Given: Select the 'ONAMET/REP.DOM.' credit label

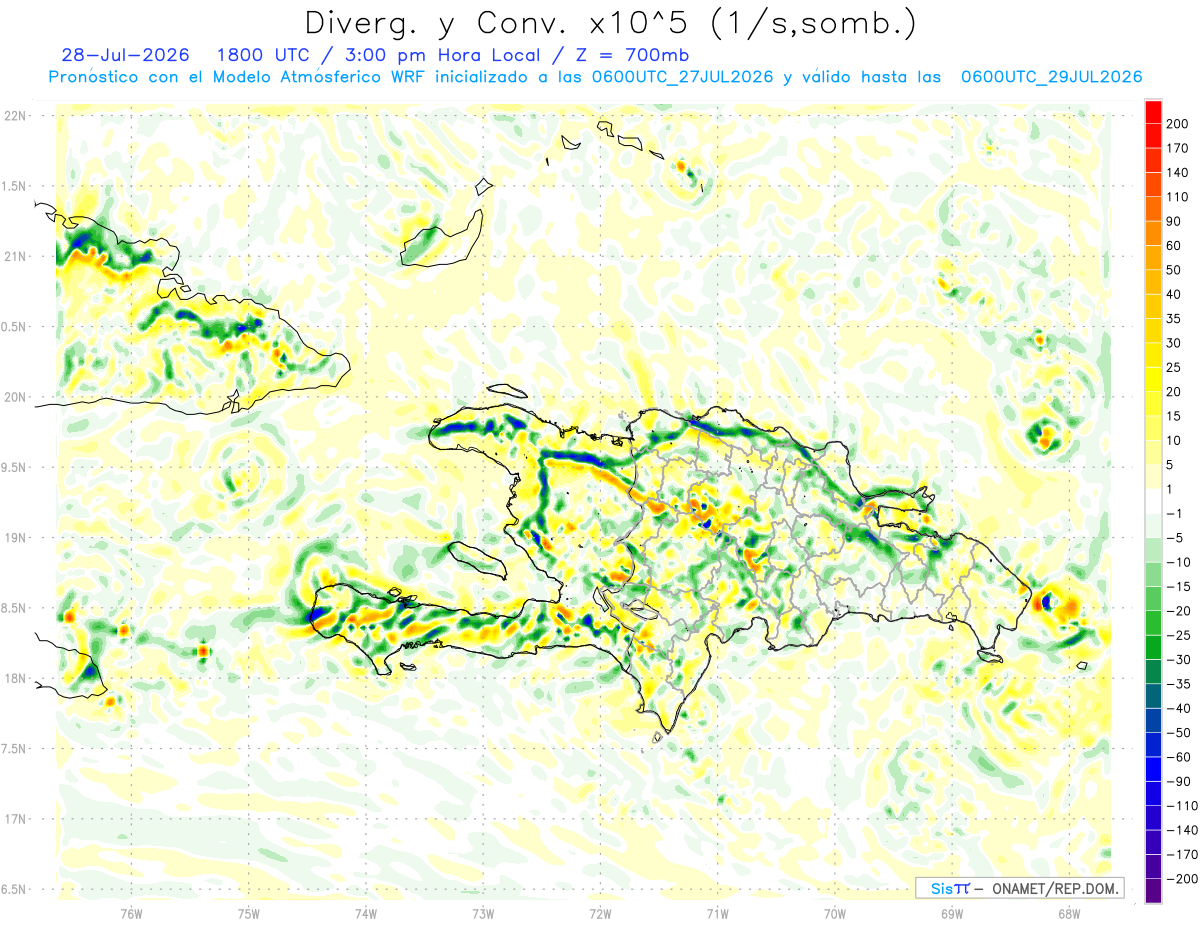Looking at the screenshot, I should click(1056, 888).
